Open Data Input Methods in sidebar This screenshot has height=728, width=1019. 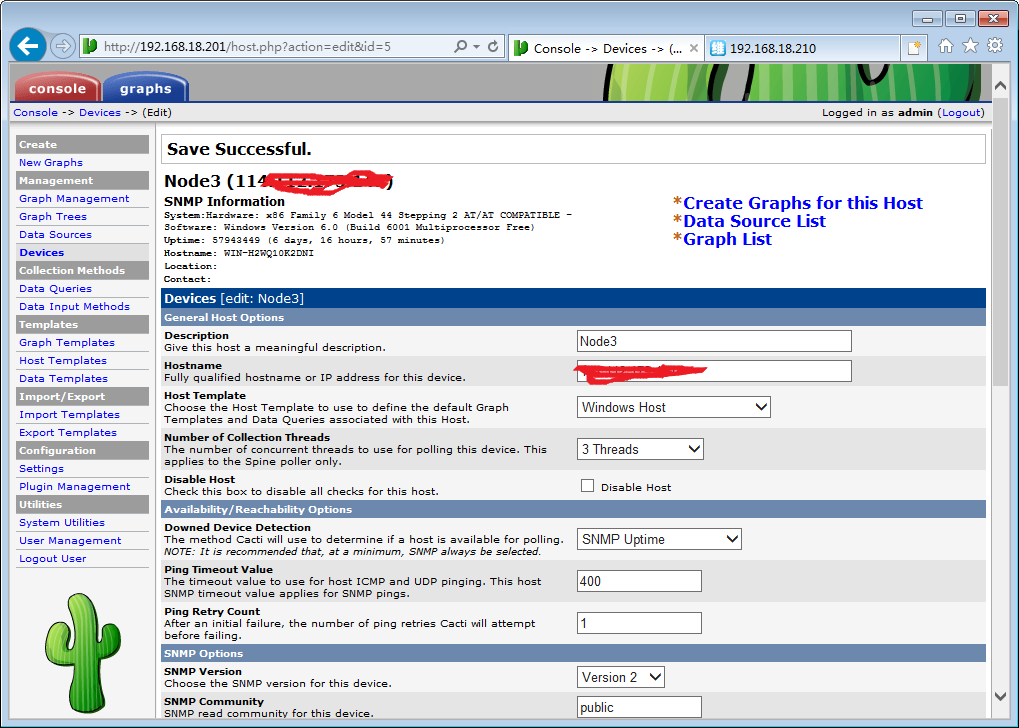click(x=74, y=306)
